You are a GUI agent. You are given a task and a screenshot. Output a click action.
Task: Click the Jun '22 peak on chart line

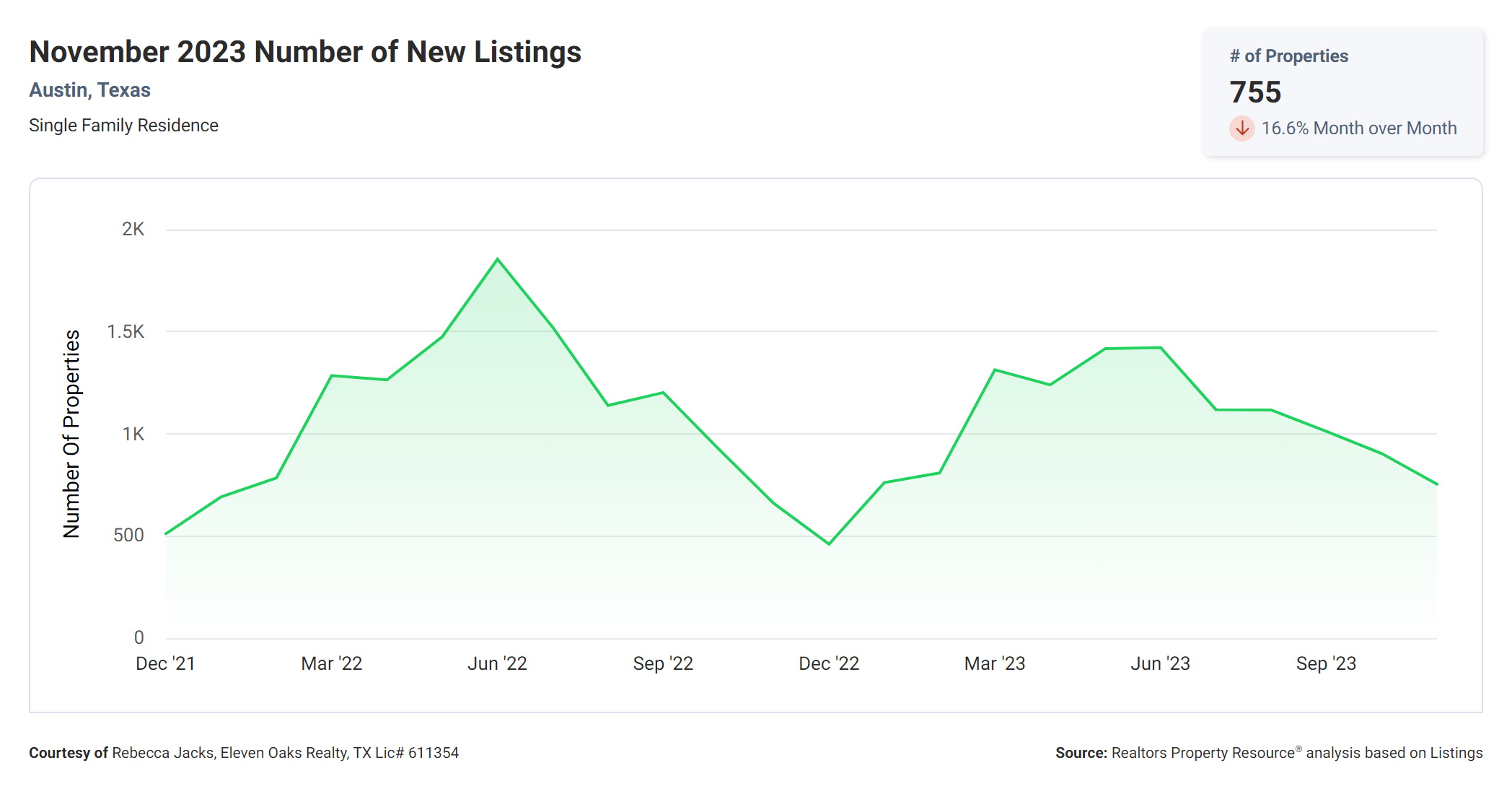tap(498, 259)
